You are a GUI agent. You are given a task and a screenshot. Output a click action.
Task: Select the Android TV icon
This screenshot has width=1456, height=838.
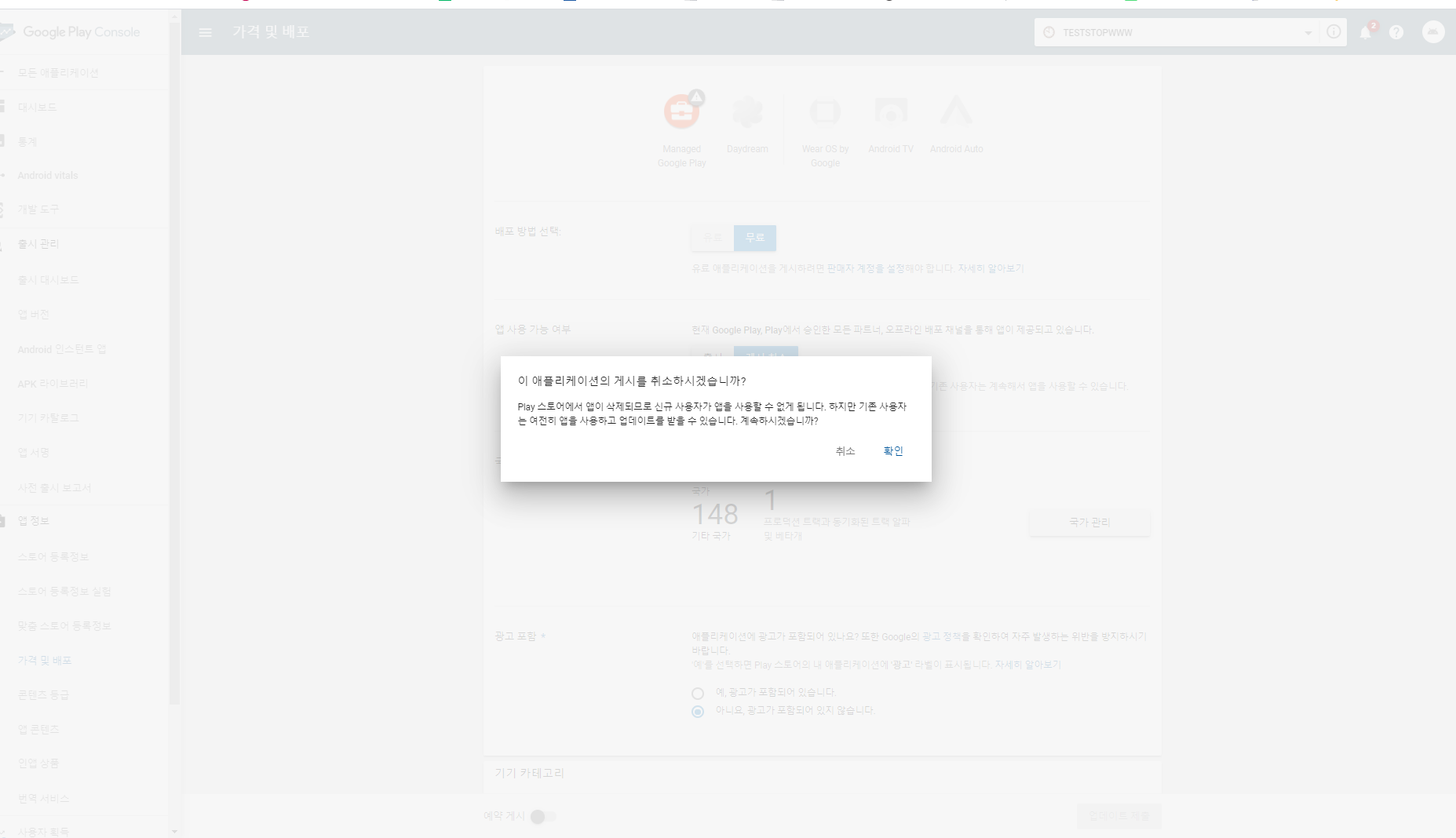[x=891, y=111]
